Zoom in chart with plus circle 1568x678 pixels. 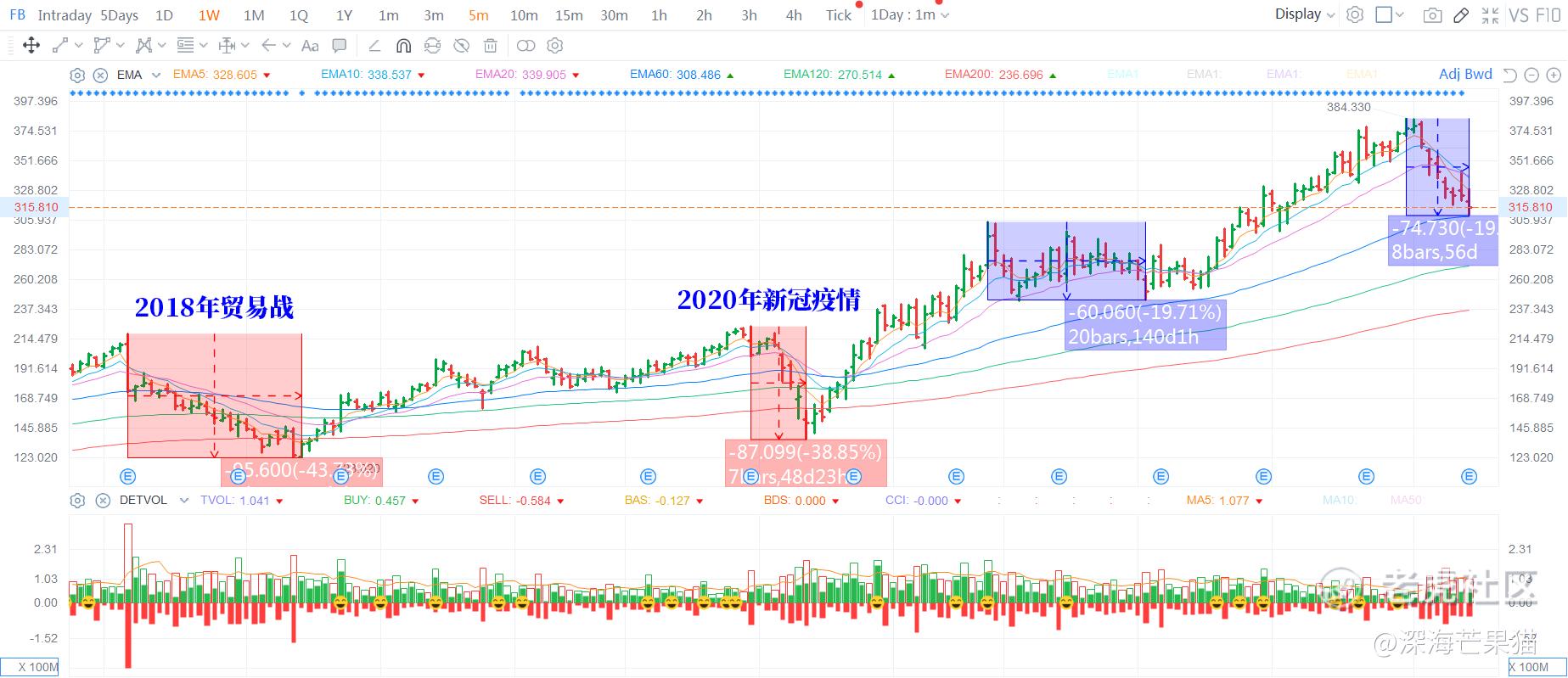(1553, 76)
